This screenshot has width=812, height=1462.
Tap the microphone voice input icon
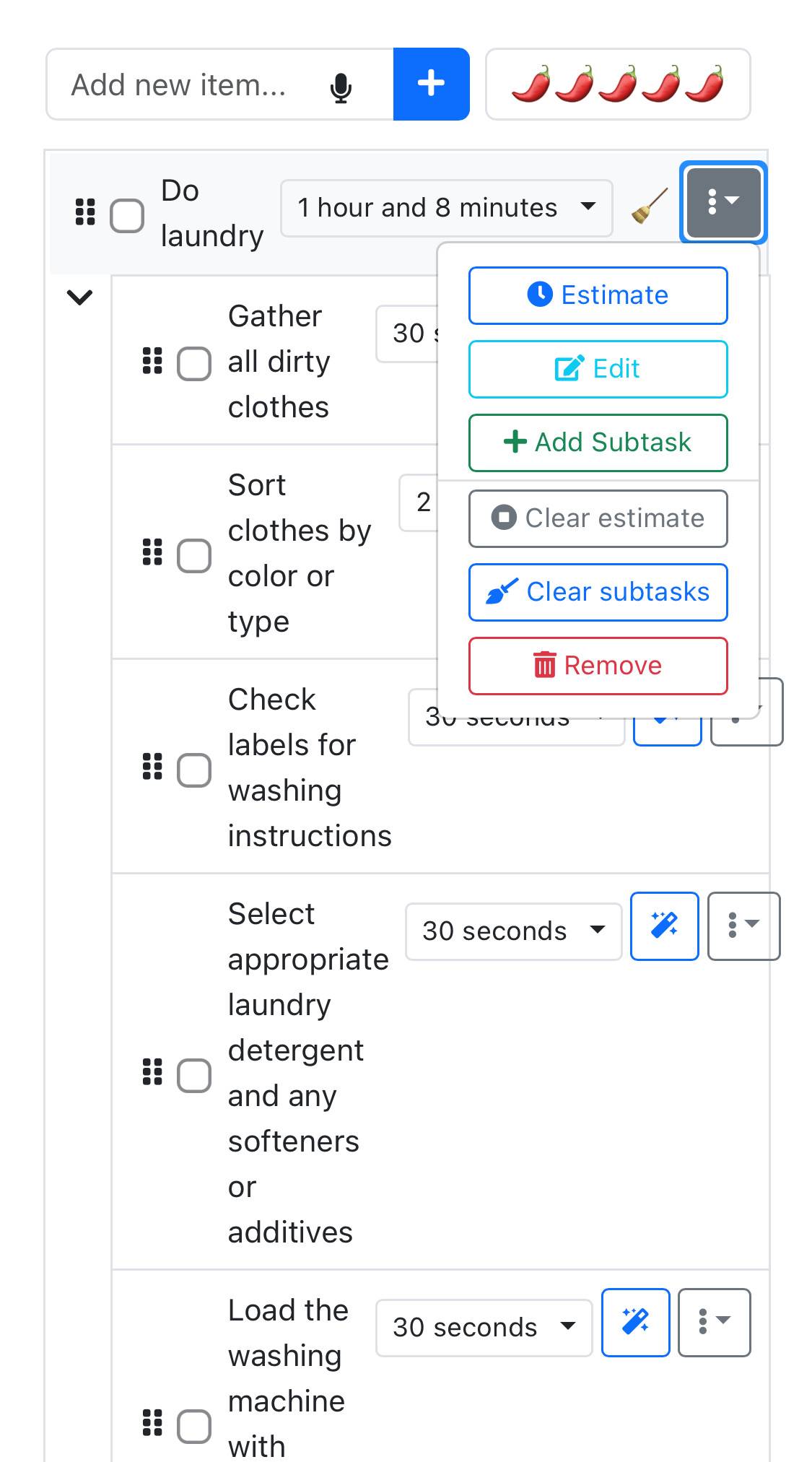[341, 88]
